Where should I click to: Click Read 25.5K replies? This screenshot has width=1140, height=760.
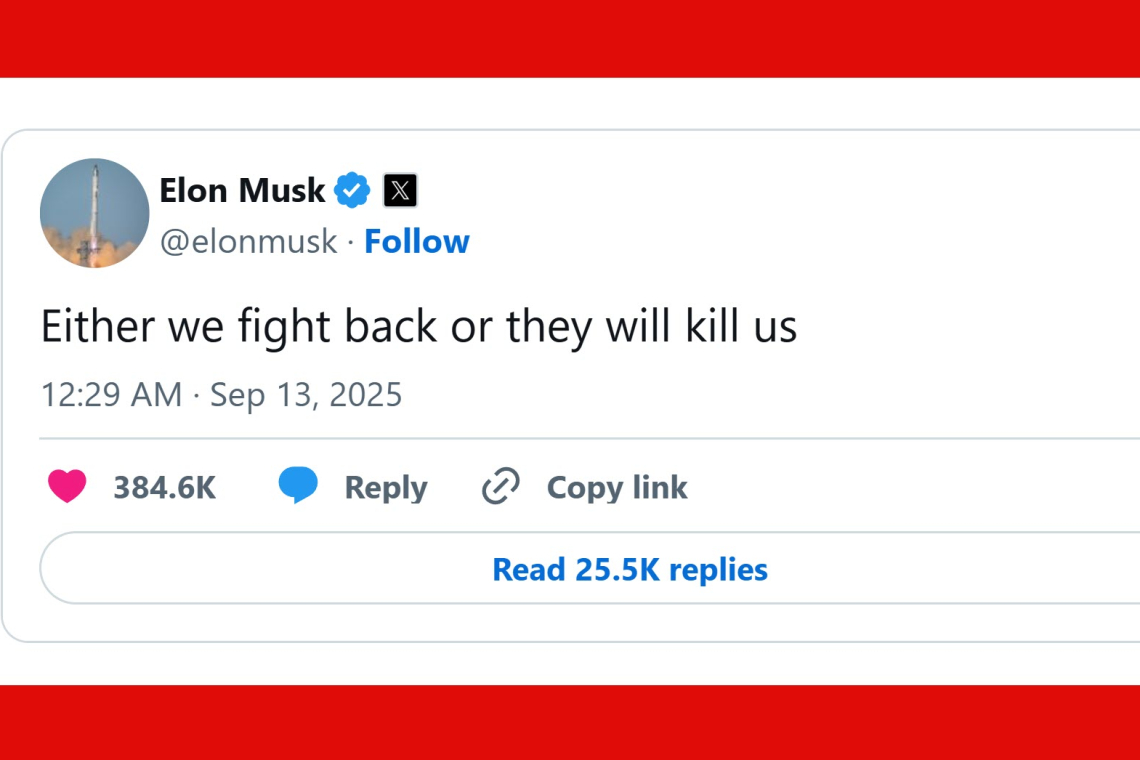628,569
